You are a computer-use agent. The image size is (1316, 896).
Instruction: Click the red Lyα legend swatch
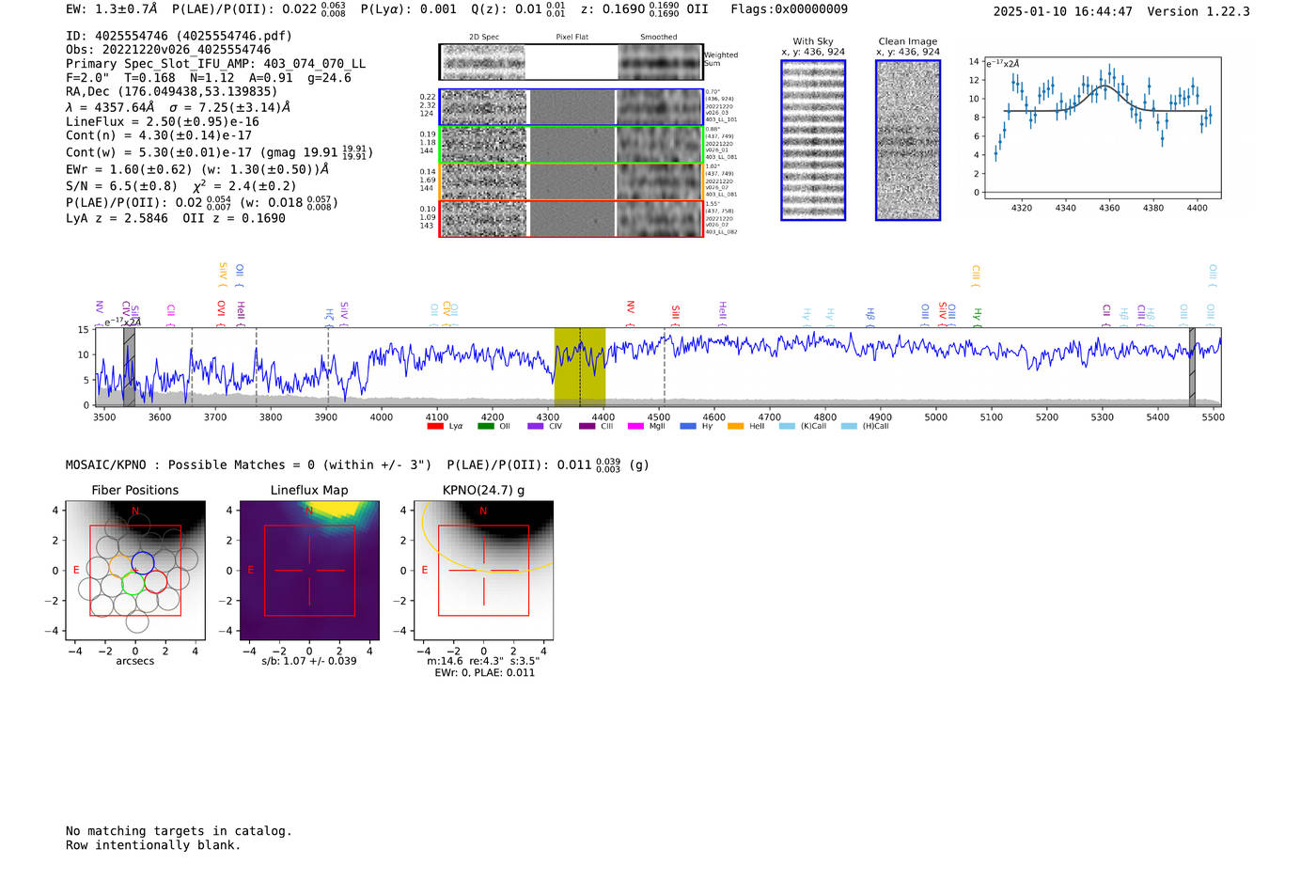click(x=435, y=426)
